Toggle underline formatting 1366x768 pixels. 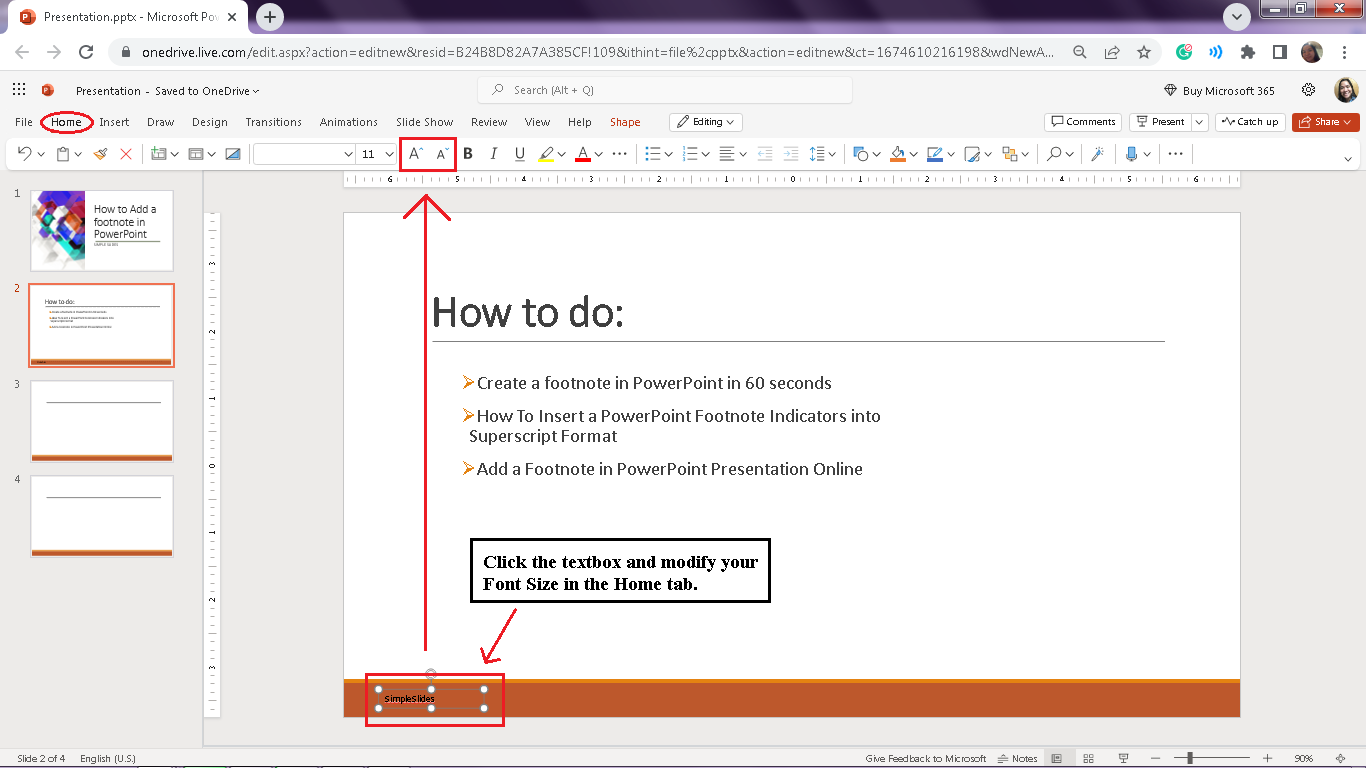pos(518,153)
